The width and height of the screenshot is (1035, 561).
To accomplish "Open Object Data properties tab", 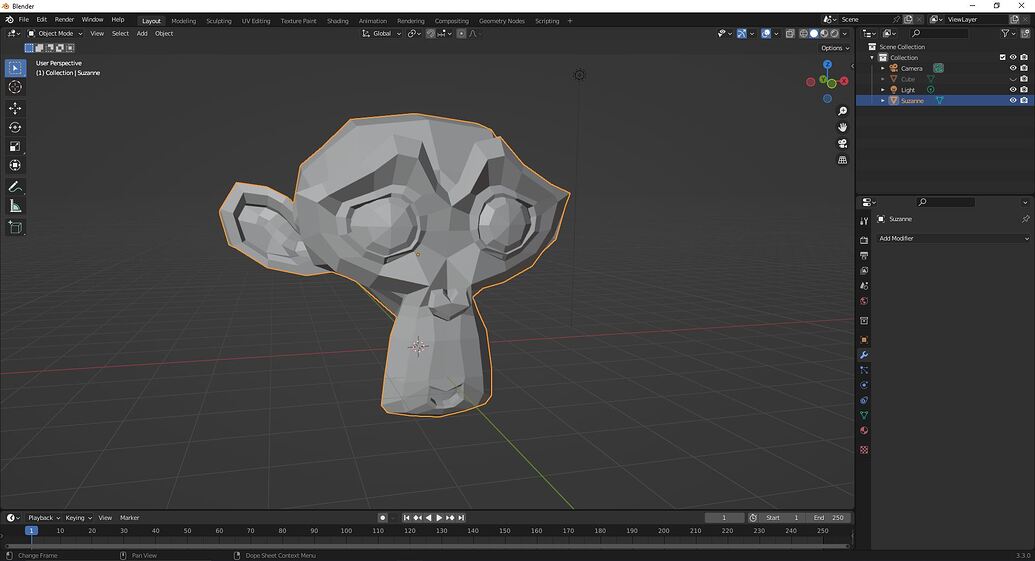I will coord(864,415).
